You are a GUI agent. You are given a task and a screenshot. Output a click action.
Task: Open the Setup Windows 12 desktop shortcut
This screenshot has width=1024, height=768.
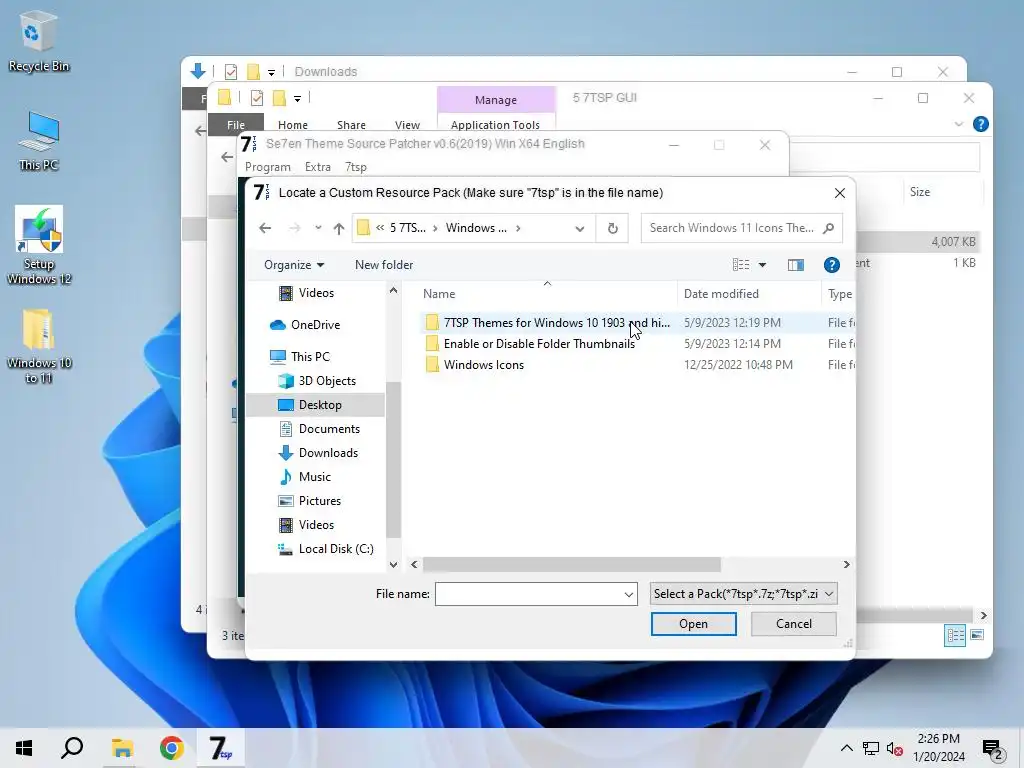click(x=39, y=246)
